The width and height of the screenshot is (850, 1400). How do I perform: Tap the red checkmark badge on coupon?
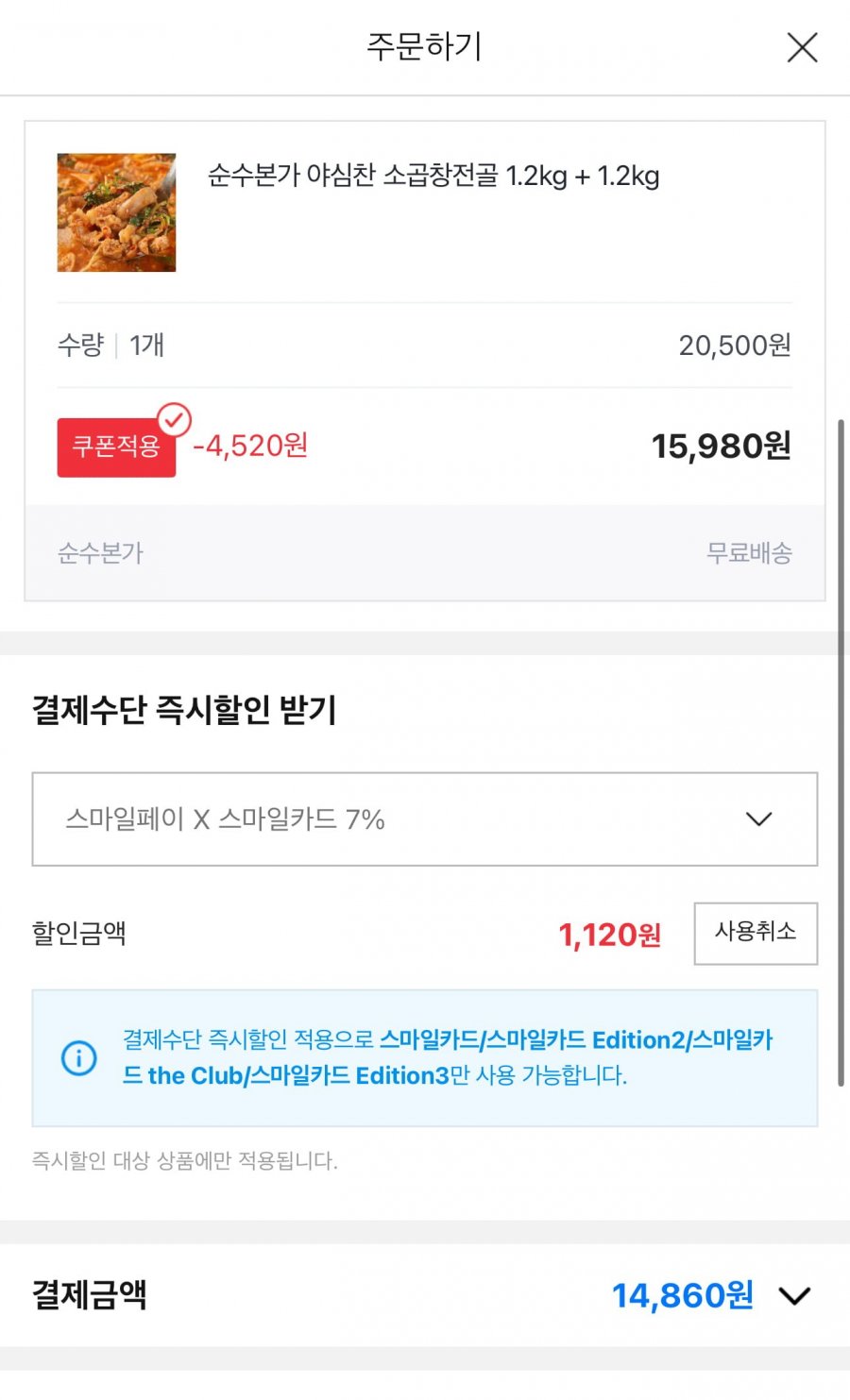click(174, 420)
